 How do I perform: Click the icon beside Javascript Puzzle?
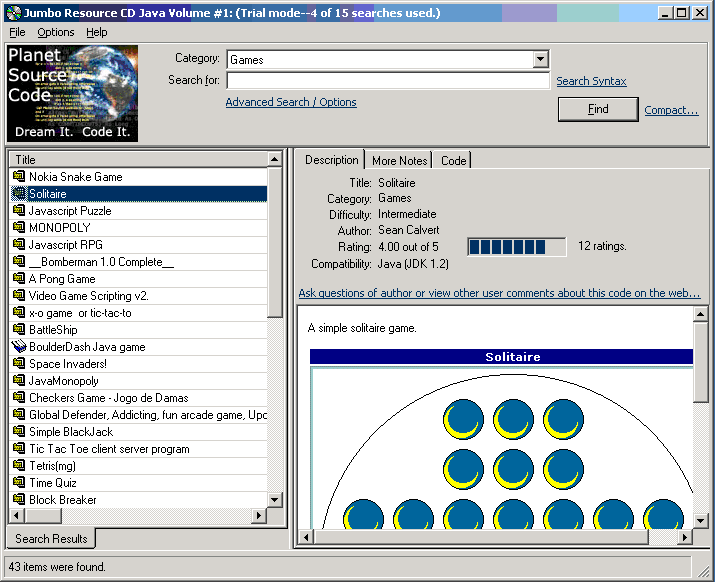pyautogui.click(x=19, y=210)
